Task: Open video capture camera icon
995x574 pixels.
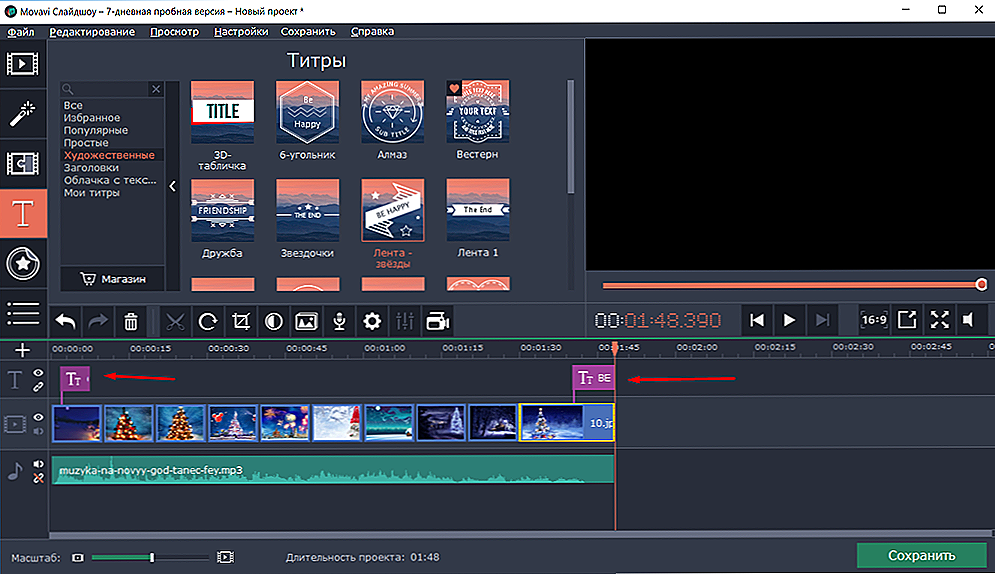Action: click(x=438, y=322)
